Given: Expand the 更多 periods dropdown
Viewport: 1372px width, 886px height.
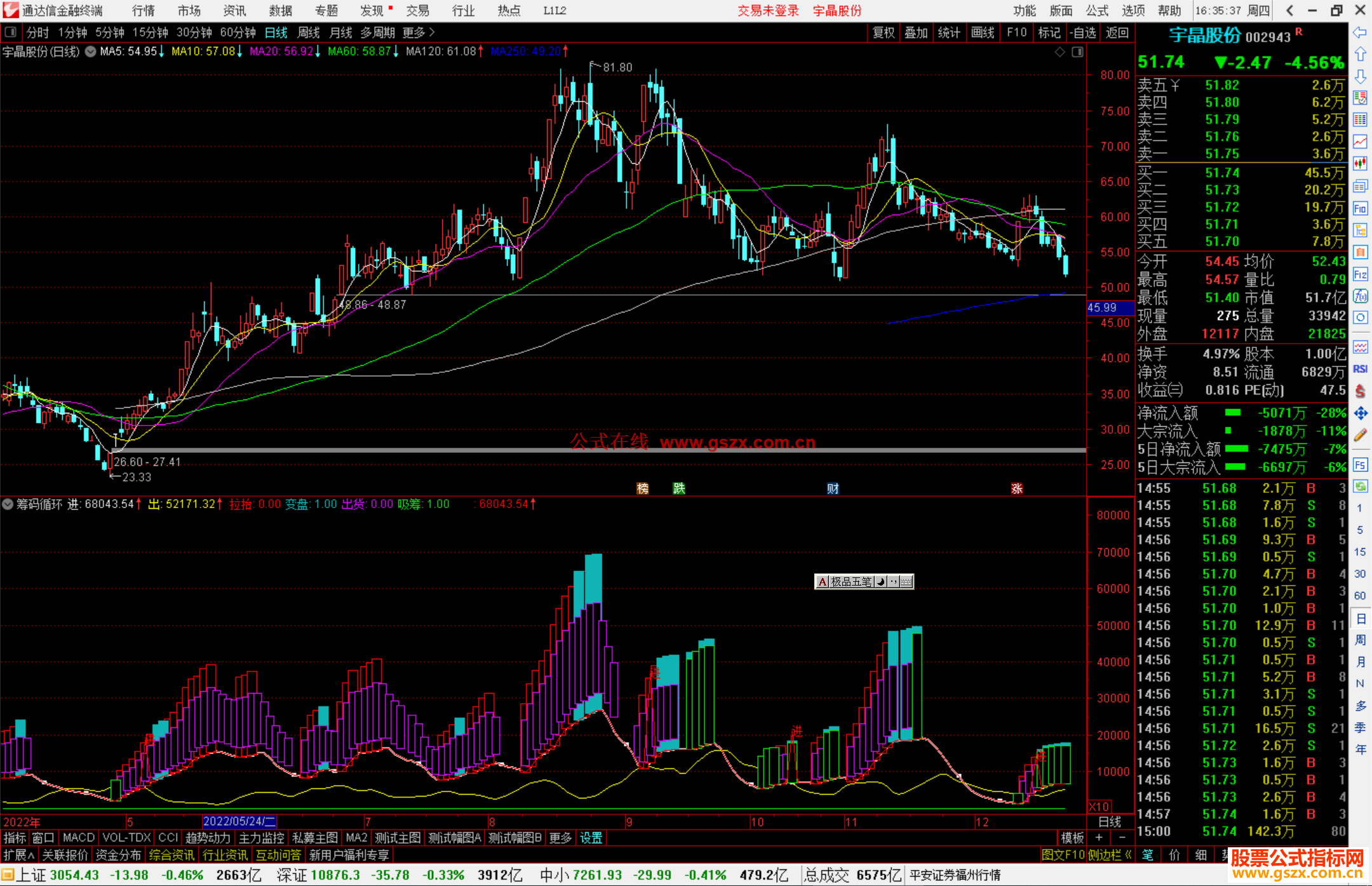Looking at the screenshot, I should [x=418, y=32].
